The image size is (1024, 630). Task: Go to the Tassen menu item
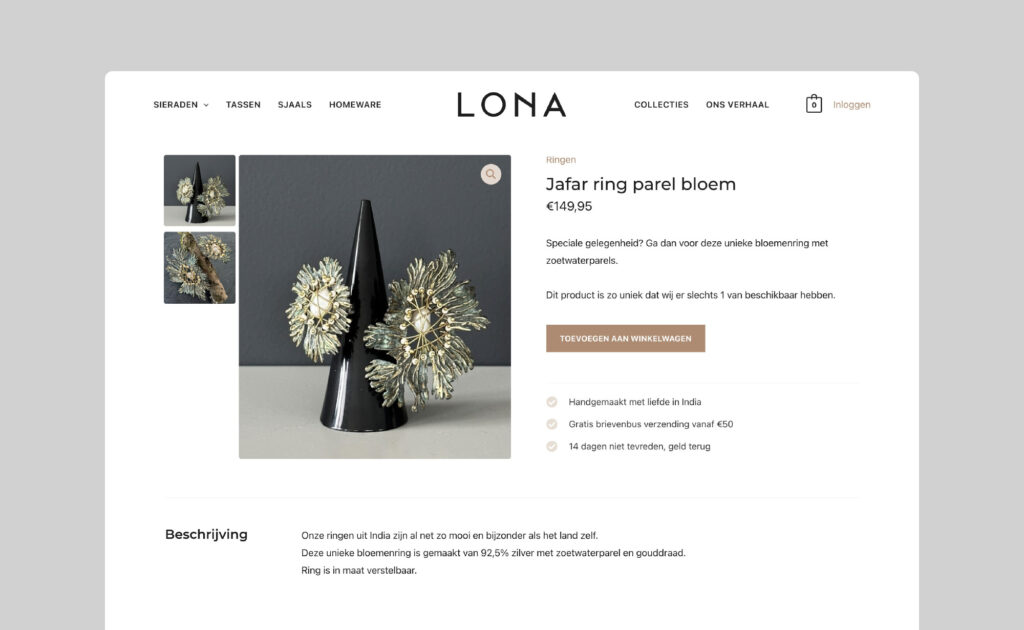pyautogui.click(x=243, y=104)
